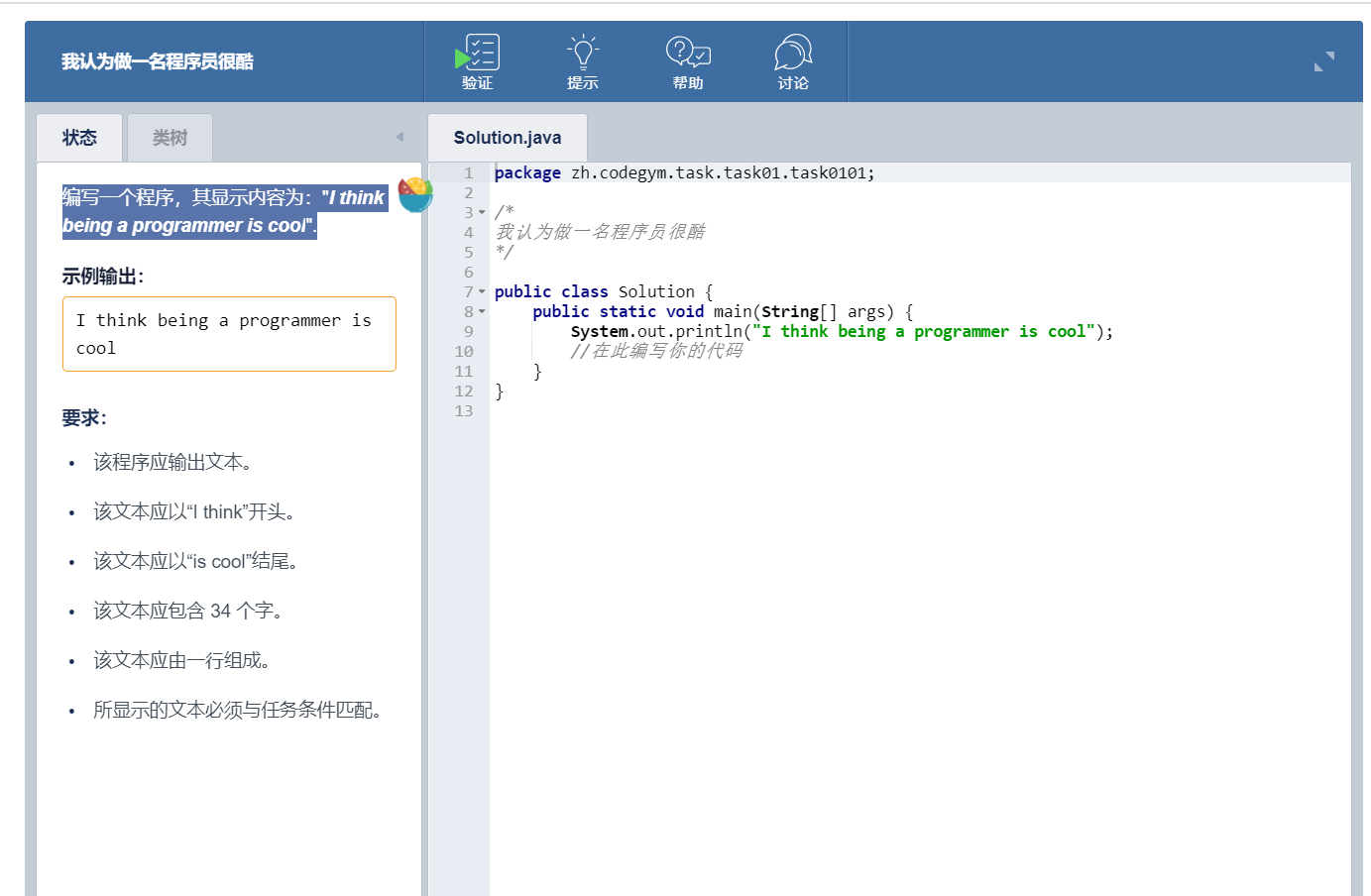The height and width of the screenshot is (896, 1371).
Task: Click the closing brace on line 12
Action: click(500, 391)
